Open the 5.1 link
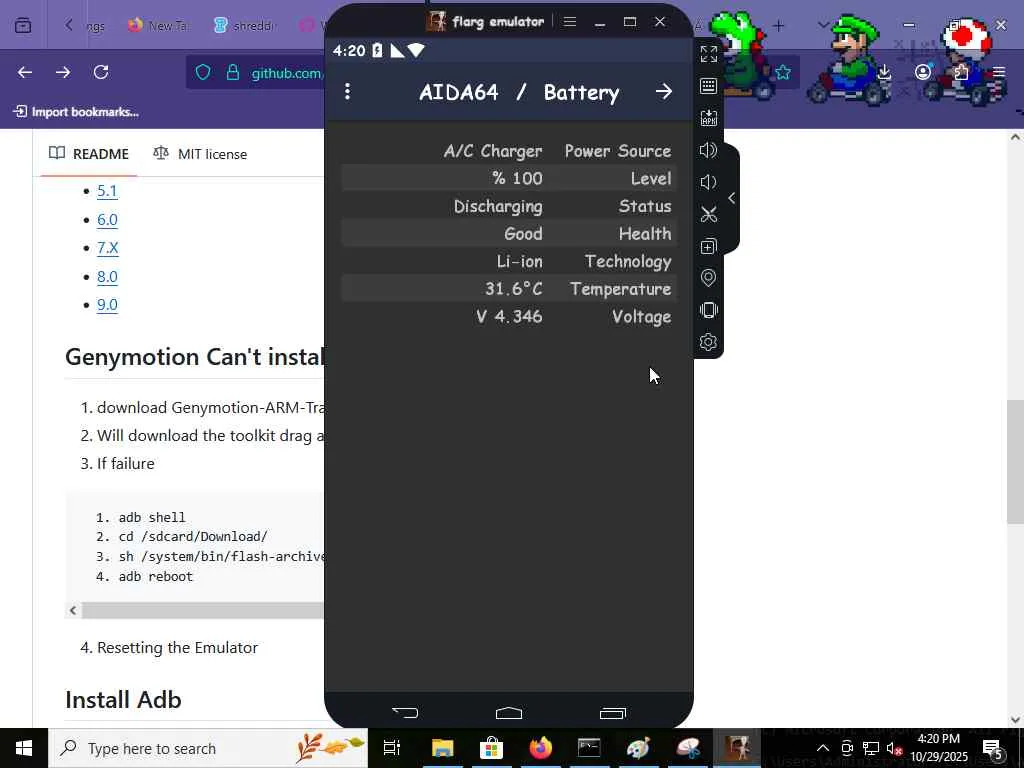Viewport: 1024px width, 768px height. 107,191
